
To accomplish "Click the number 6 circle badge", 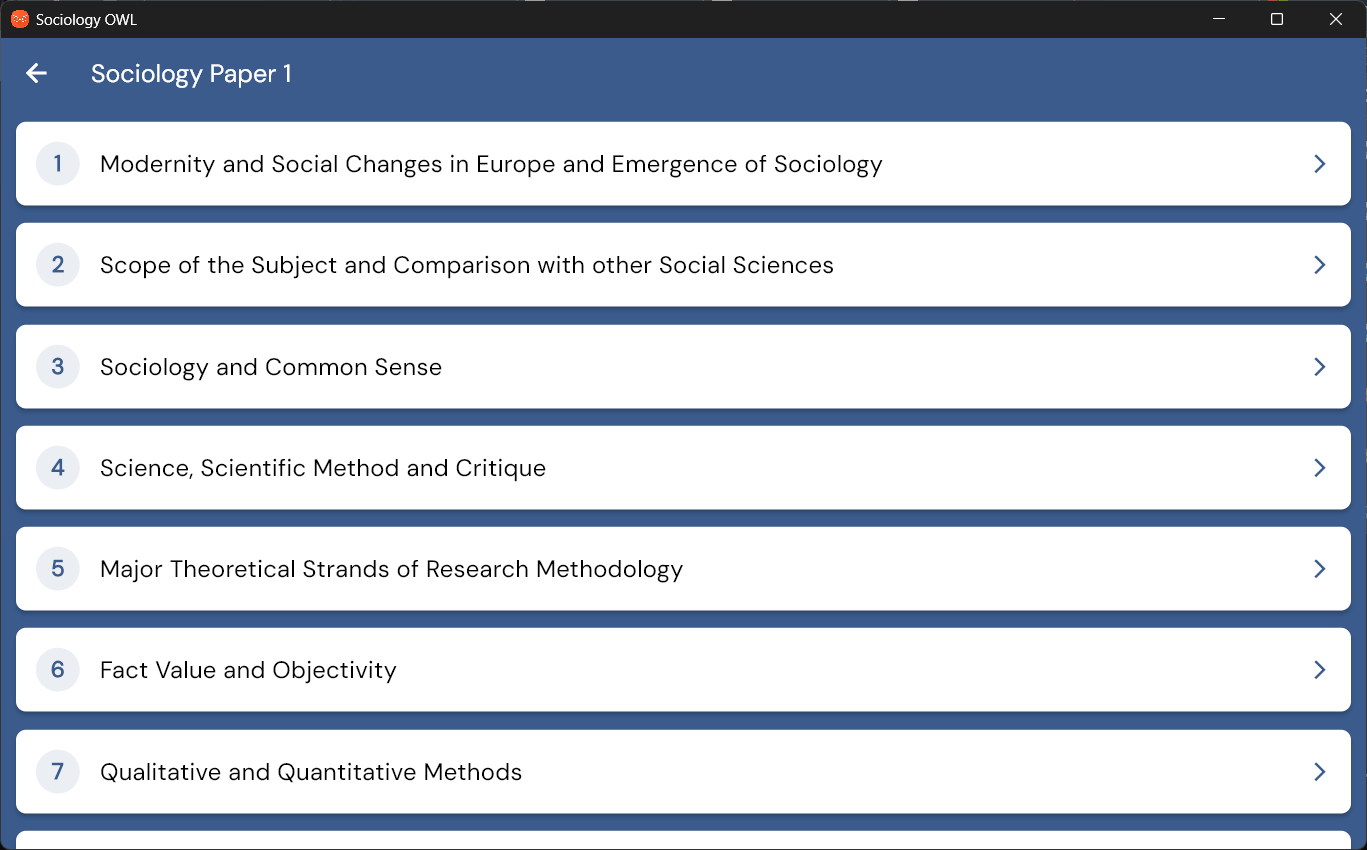I will point(58,670).
